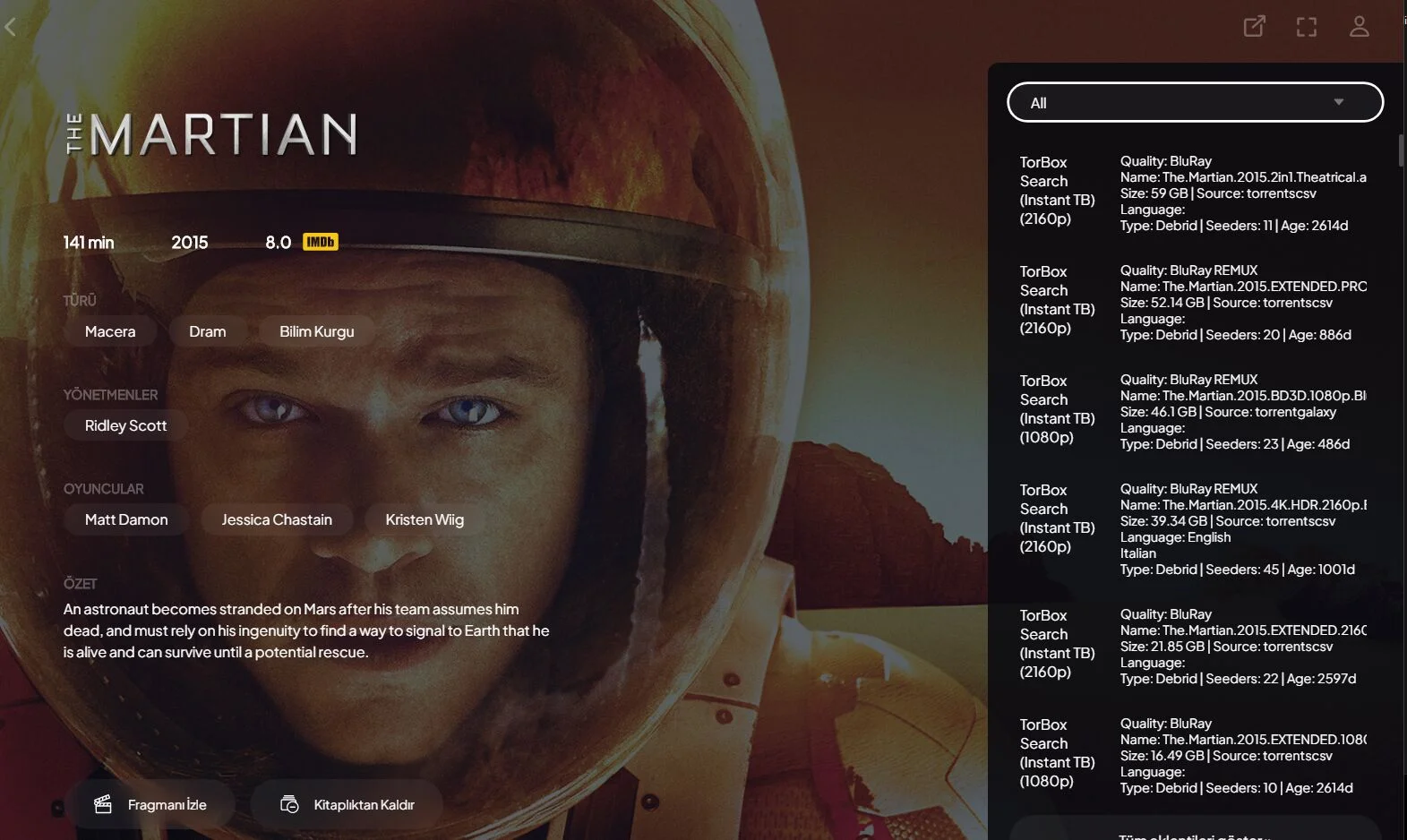Open in external window icon
The height and width of the screenshot is (840, 1407).
point(1254,26)
